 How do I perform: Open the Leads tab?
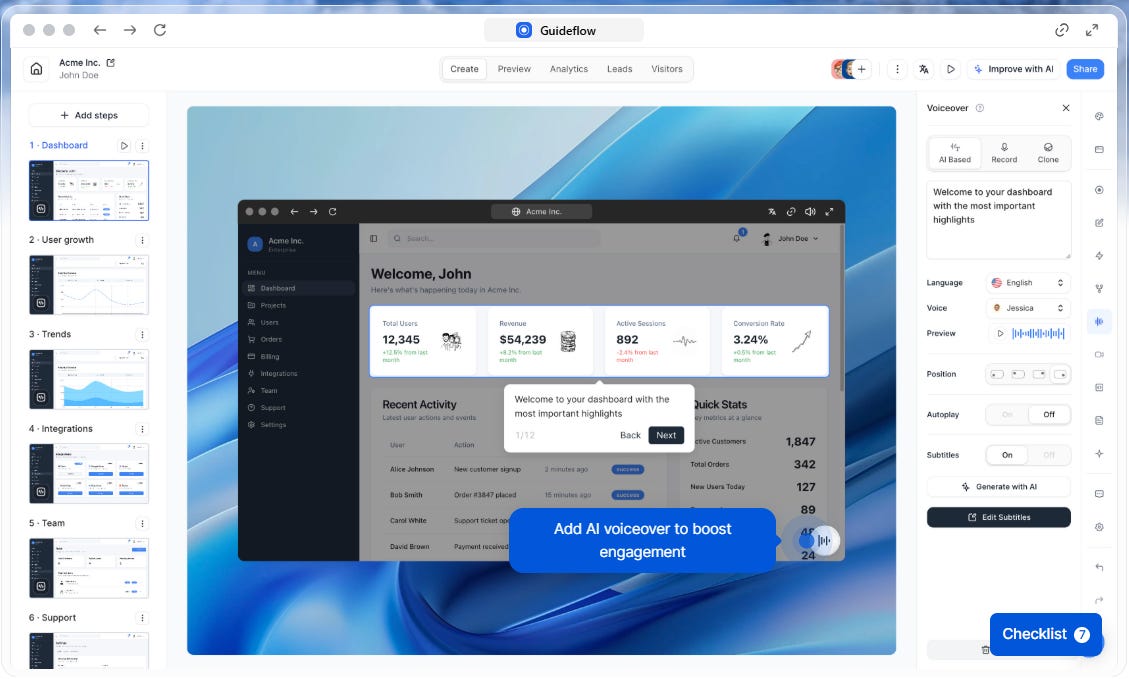coord(619,69)
